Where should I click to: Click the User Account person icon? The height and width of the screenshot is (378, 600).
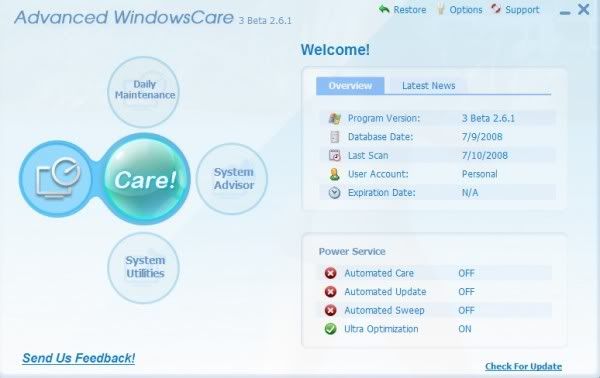tap(334, 174)
